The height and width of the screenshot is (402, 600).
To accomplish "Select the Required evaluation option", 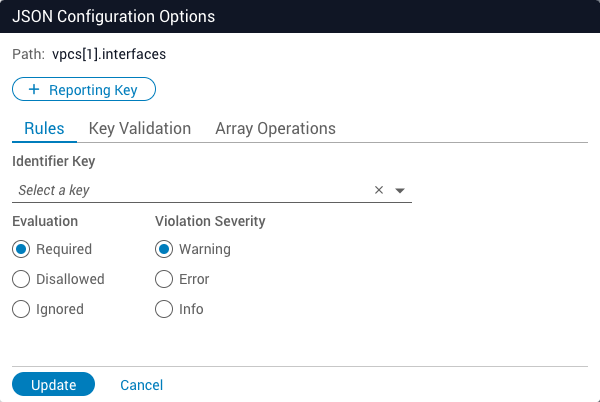I will [21, 249].
